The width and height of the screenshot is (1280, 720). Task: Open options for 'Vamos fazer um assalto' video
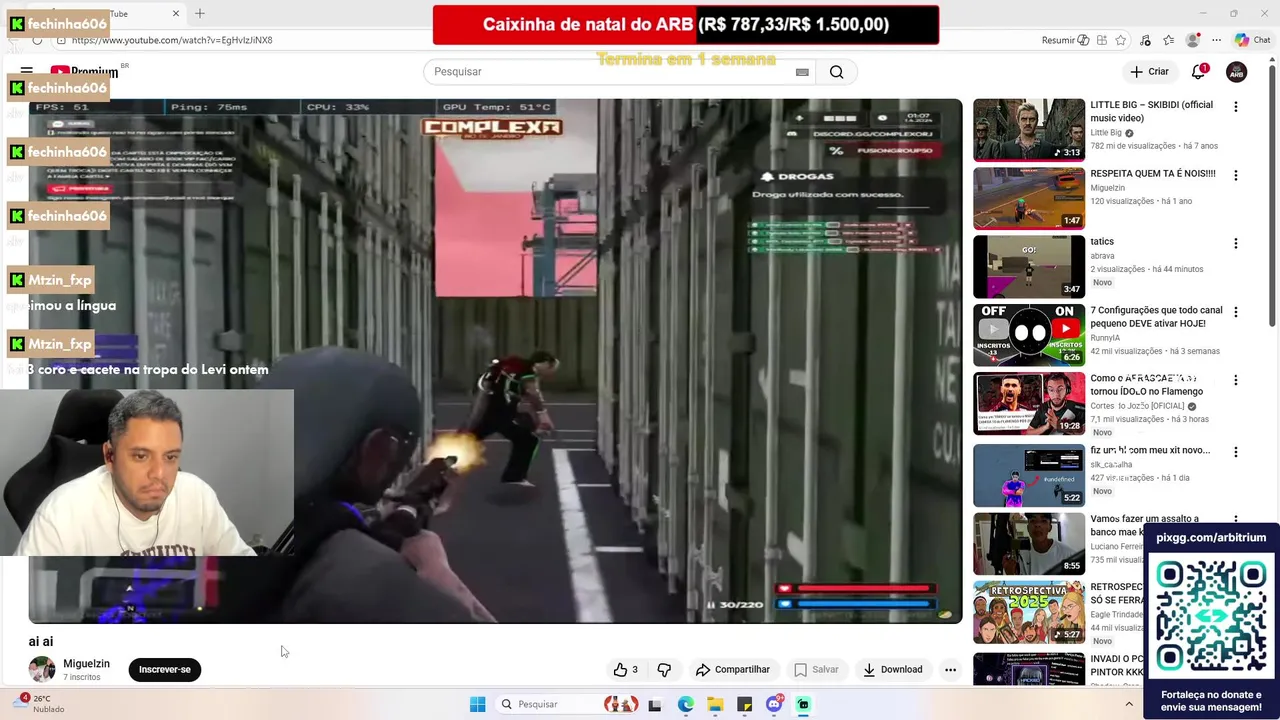(x=1235, y=520)
